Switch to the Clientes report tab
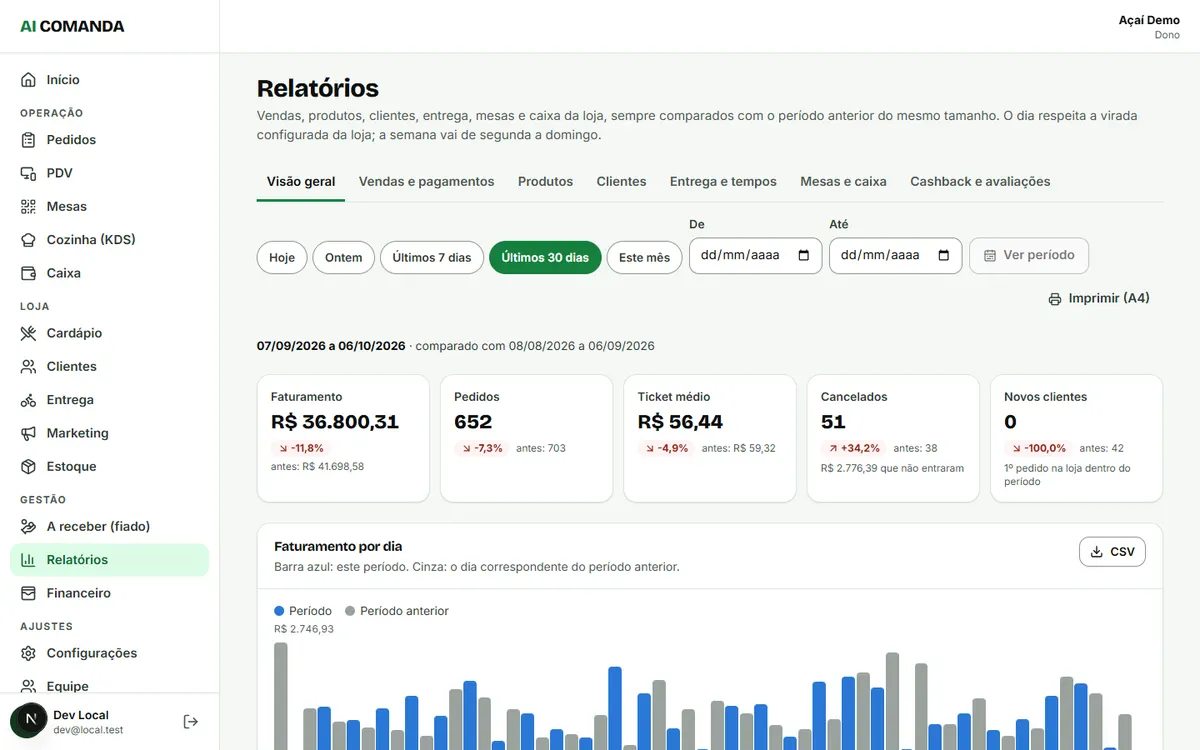This screenshot has height=750, width=1200. point(621,182)
